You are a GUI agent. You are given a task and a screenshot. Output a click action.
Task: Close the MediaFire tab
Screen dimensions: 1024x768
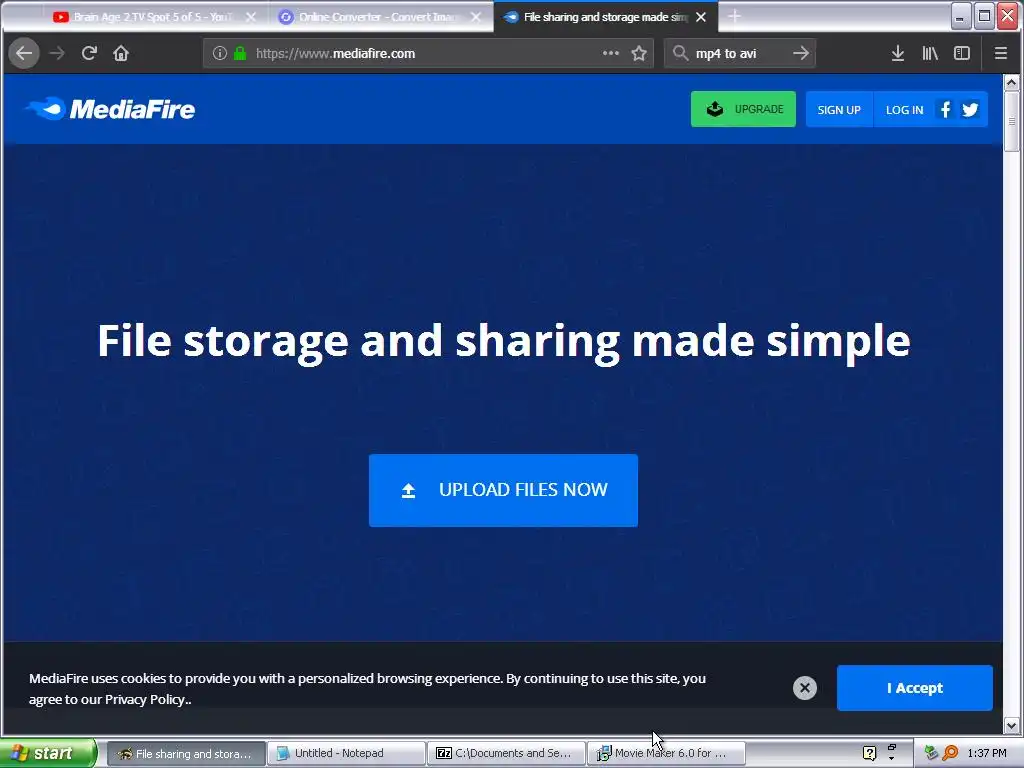tap(701, 17)
